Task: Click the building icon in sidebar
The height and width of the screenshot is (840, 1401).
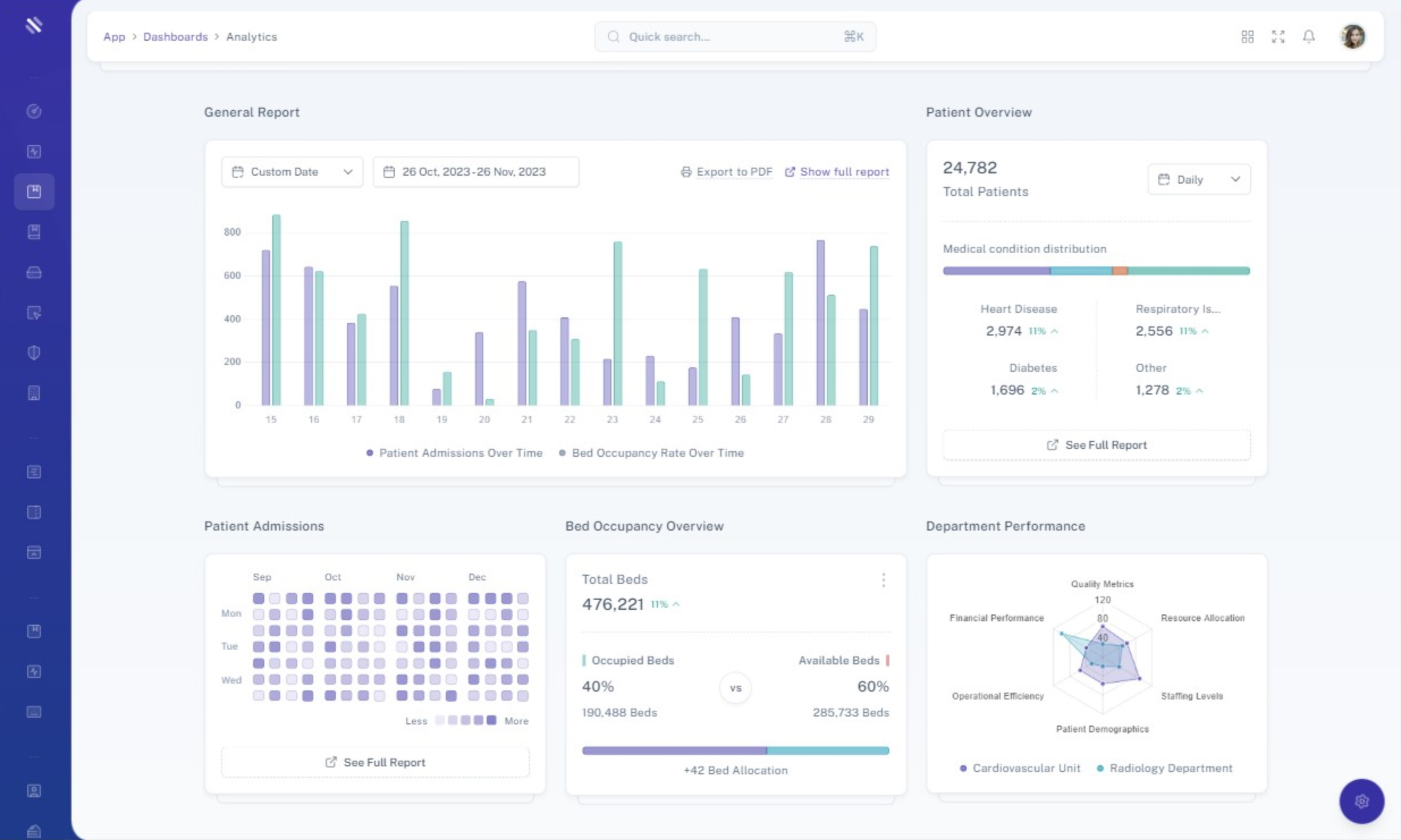Action: tap(34, 393)
